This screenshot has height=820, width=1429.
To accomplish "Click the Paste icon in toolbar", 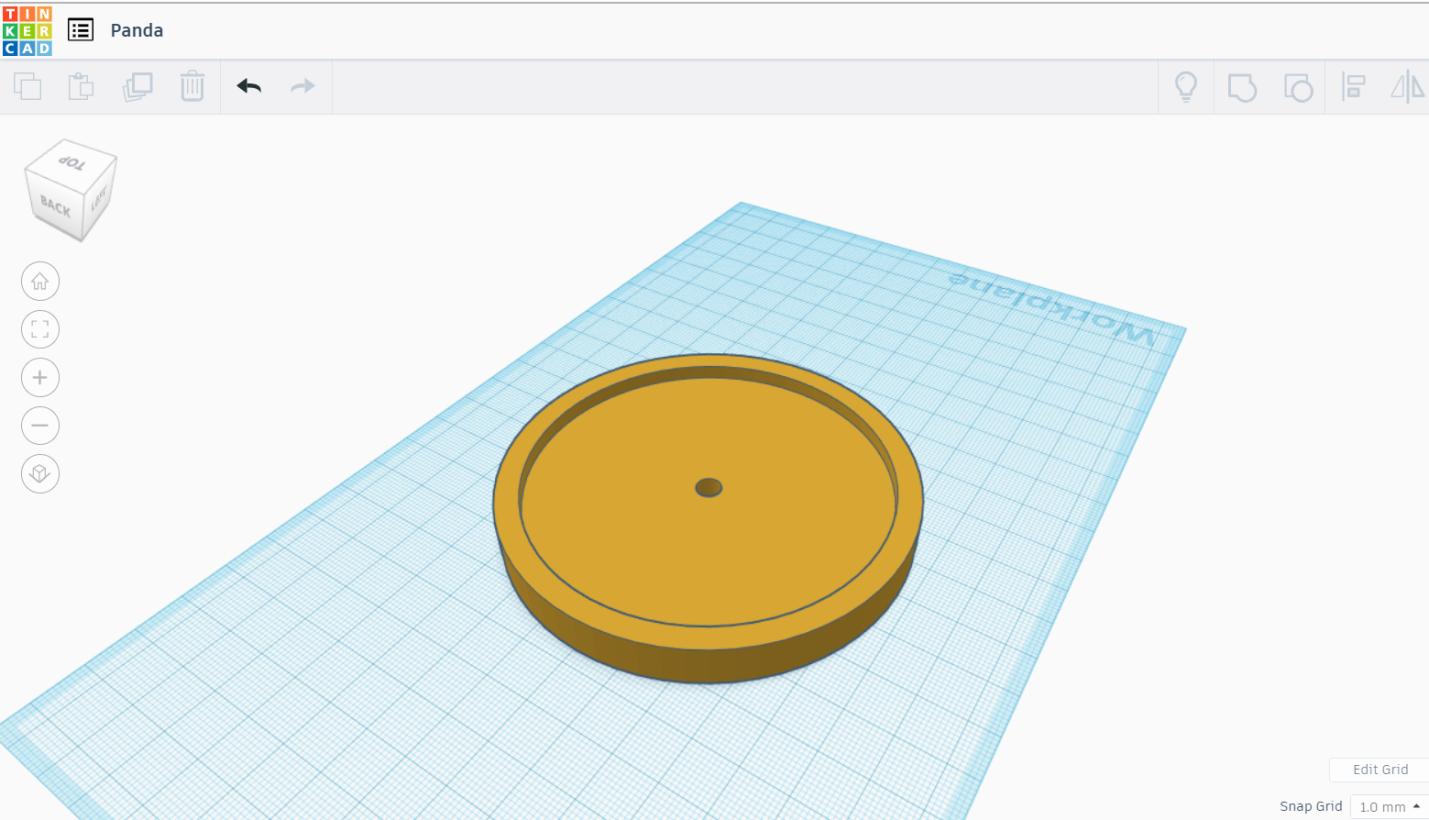I will [81, 86].
